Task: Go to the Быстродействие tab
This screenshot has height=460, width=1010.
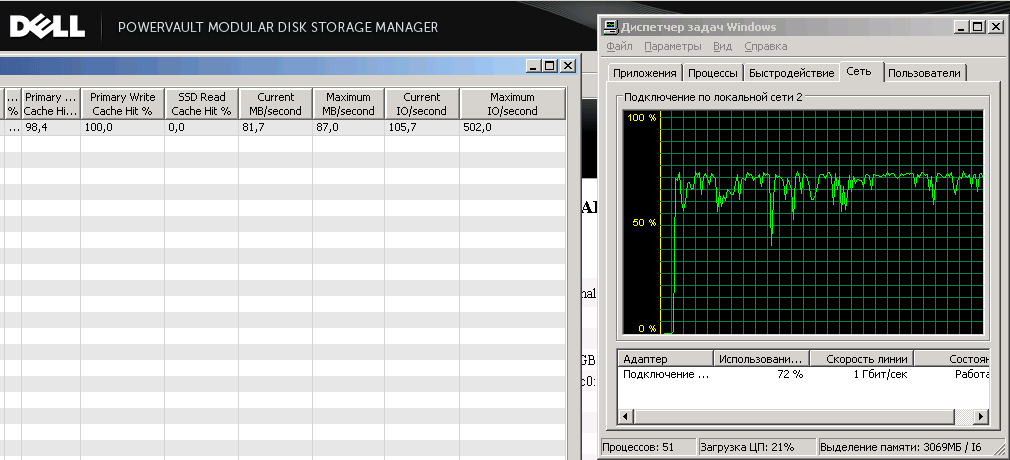Action: tap(791, 73)
